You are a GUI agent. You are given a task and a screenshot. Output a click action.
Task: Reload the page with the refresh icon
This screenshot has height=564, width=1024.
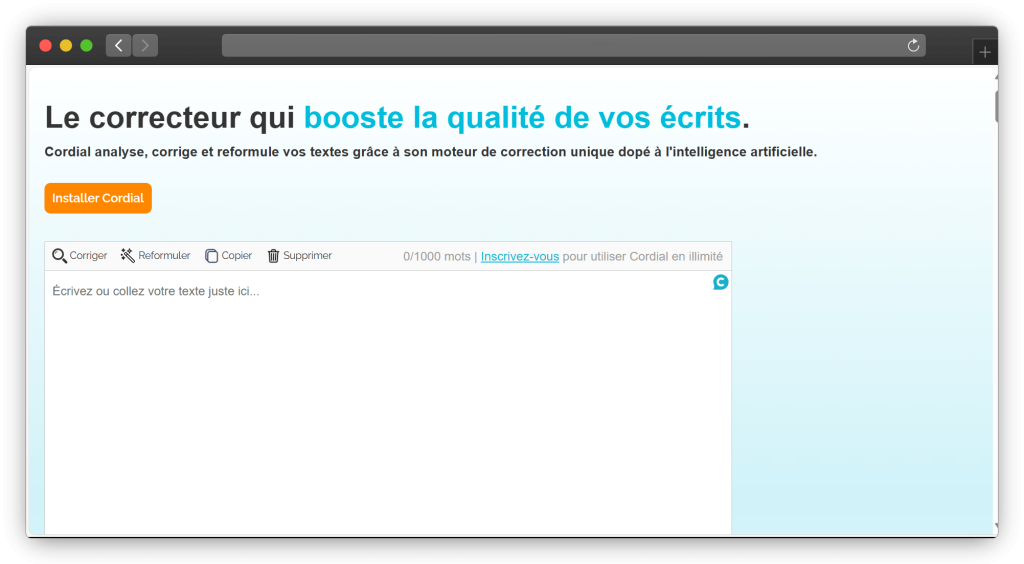(x=912, y=46)
